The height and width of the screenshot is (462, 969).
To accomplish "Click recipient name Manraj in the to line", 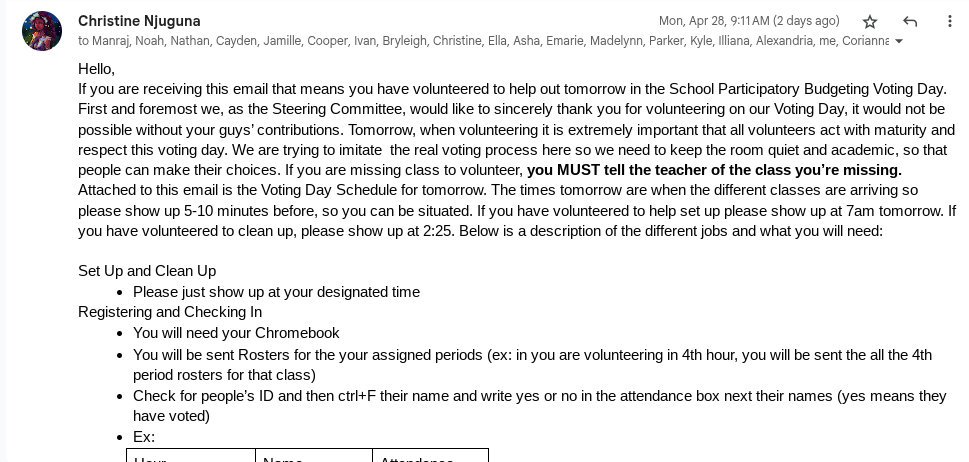I will (x=111, y=41).
